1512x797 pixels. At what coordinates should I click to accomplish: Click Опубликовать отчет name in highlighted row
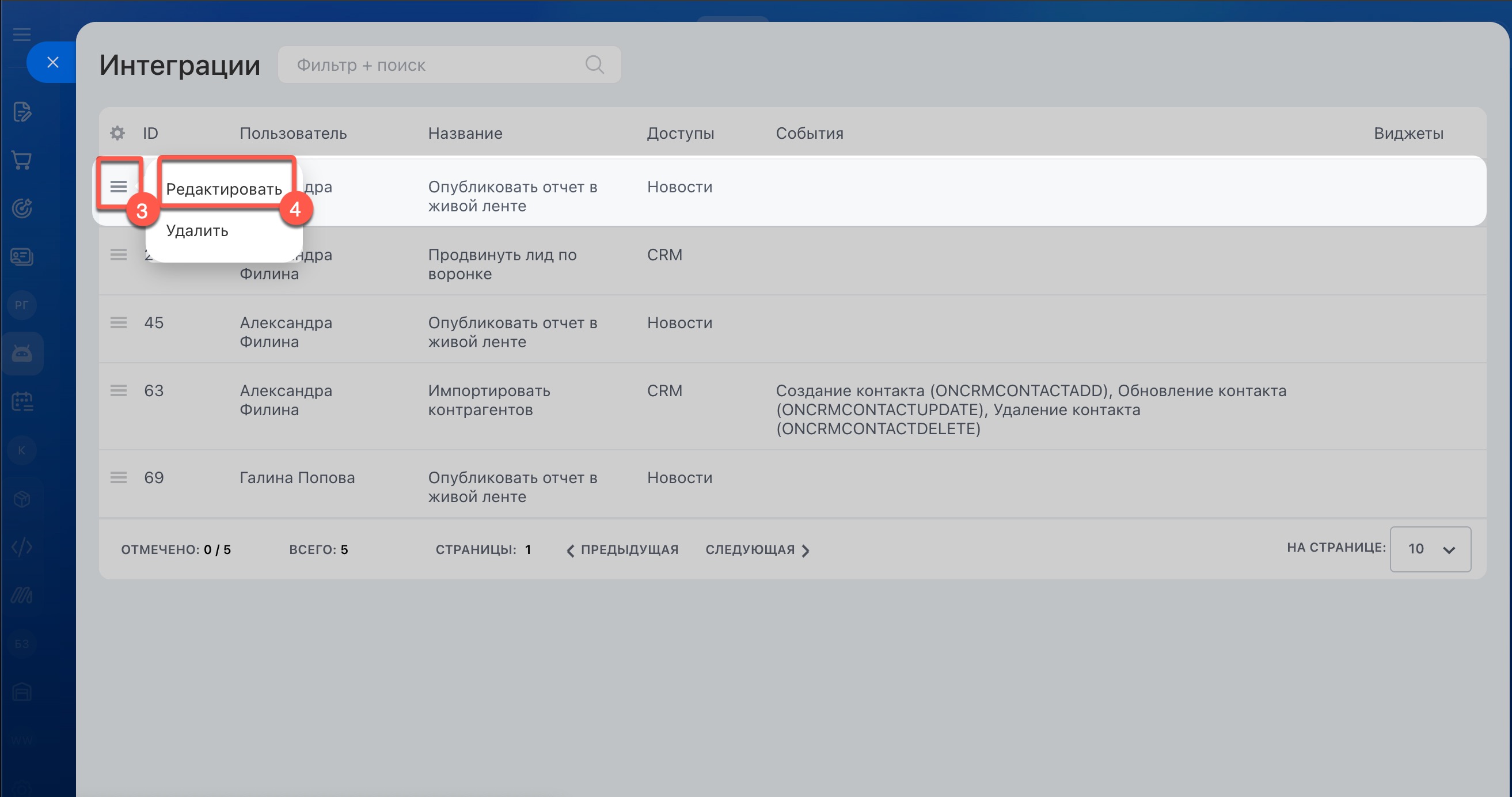coord(512,196)
